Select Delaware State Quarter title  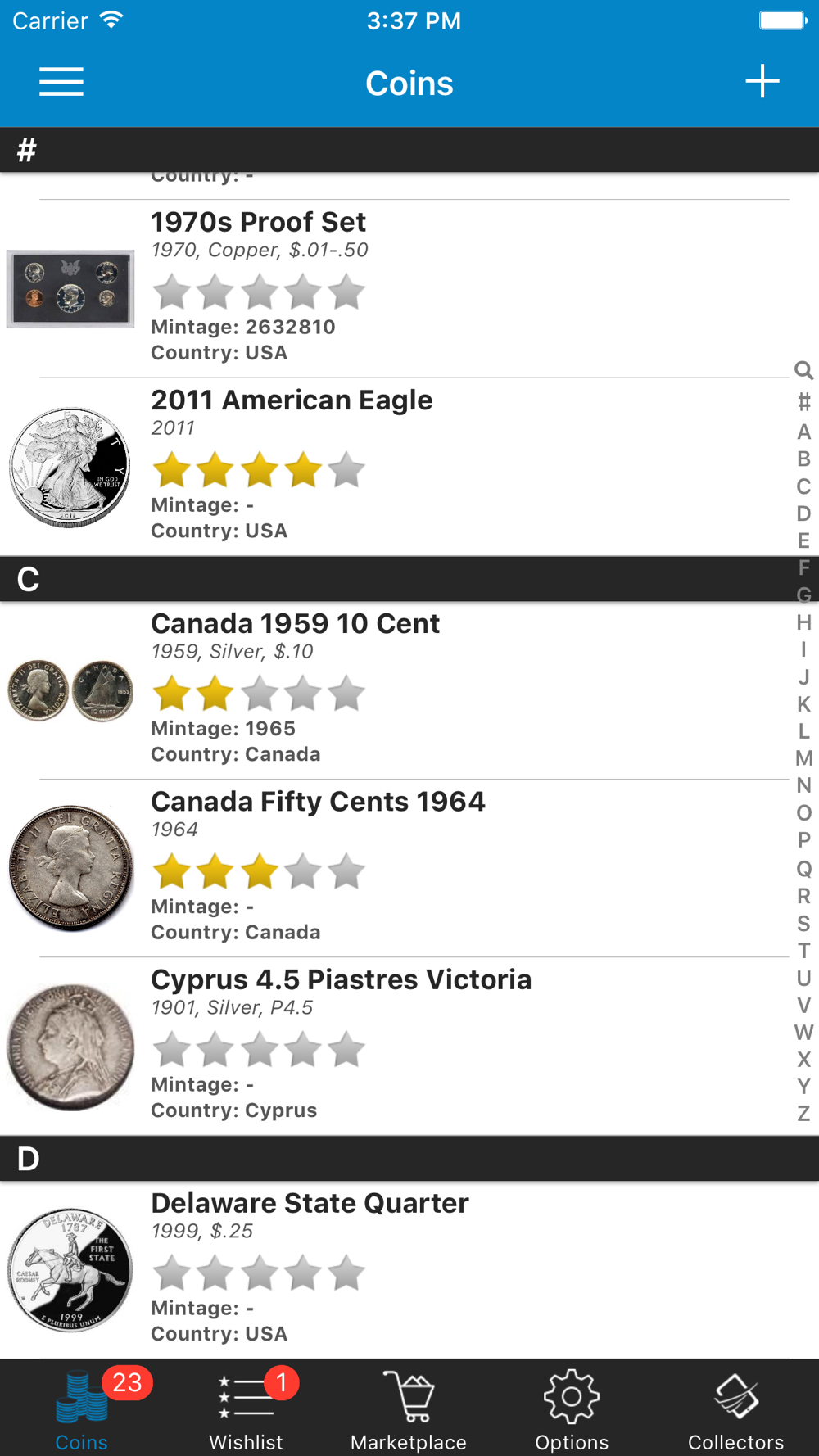[x=310, y=1203]
